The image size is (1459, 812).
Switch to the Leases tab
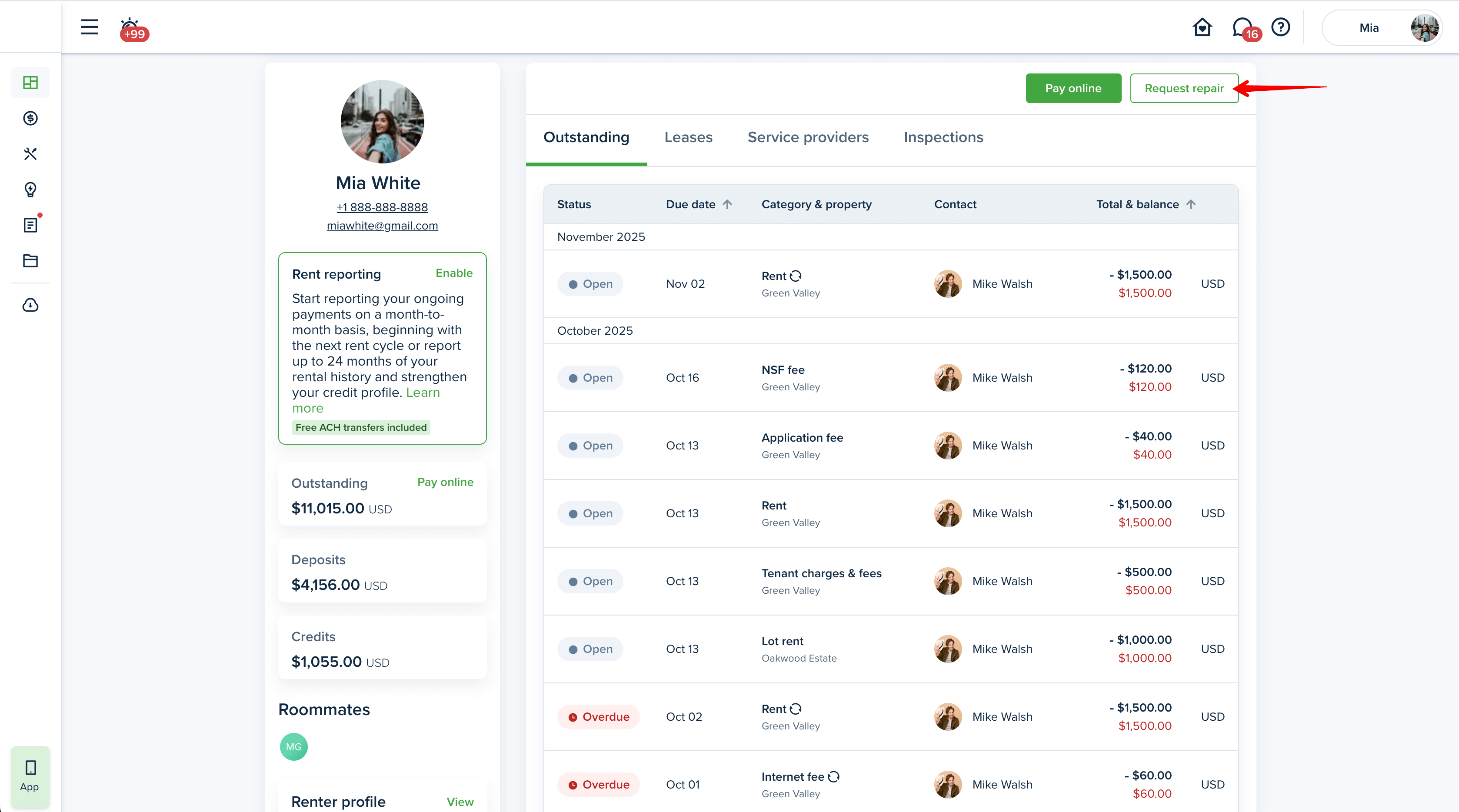[688, 137]
